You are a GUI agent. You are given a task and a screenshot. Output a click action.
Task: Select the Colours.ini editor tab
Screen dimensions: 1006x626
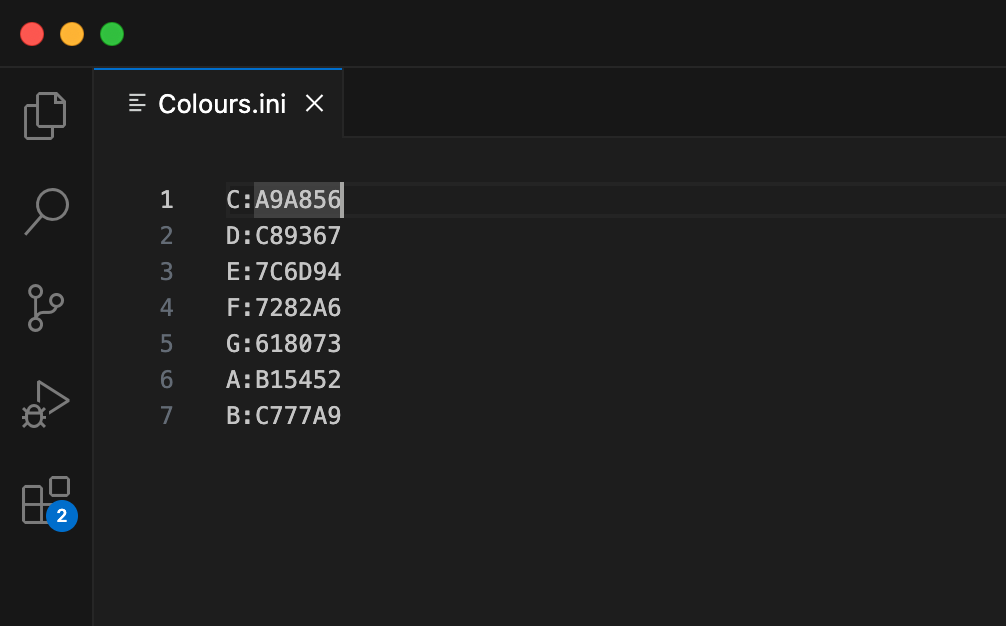coord(221,104)
